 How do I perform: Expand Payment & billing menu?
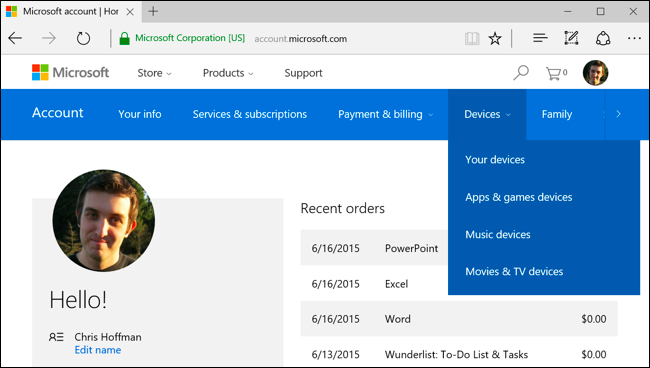[386, 114]
